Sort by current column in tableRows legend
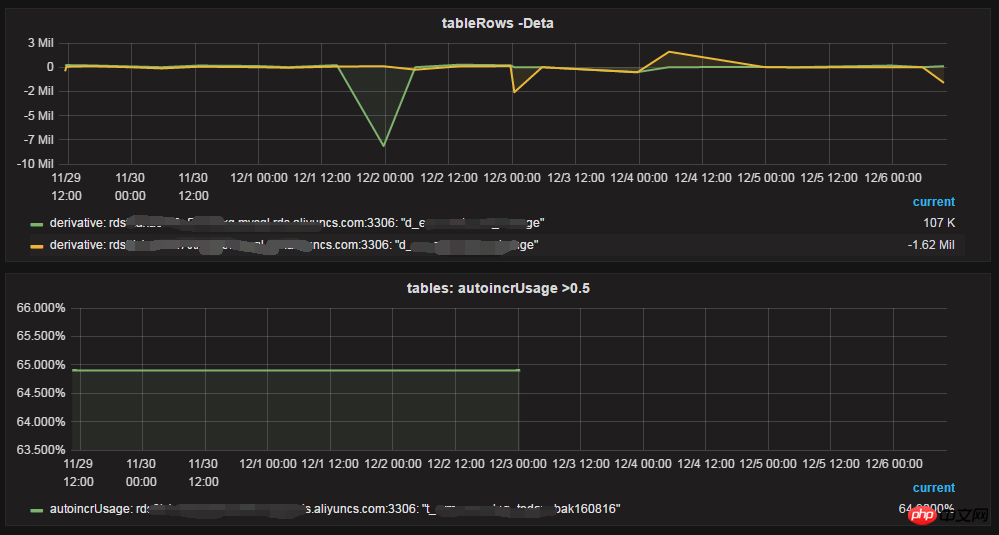 933,202
